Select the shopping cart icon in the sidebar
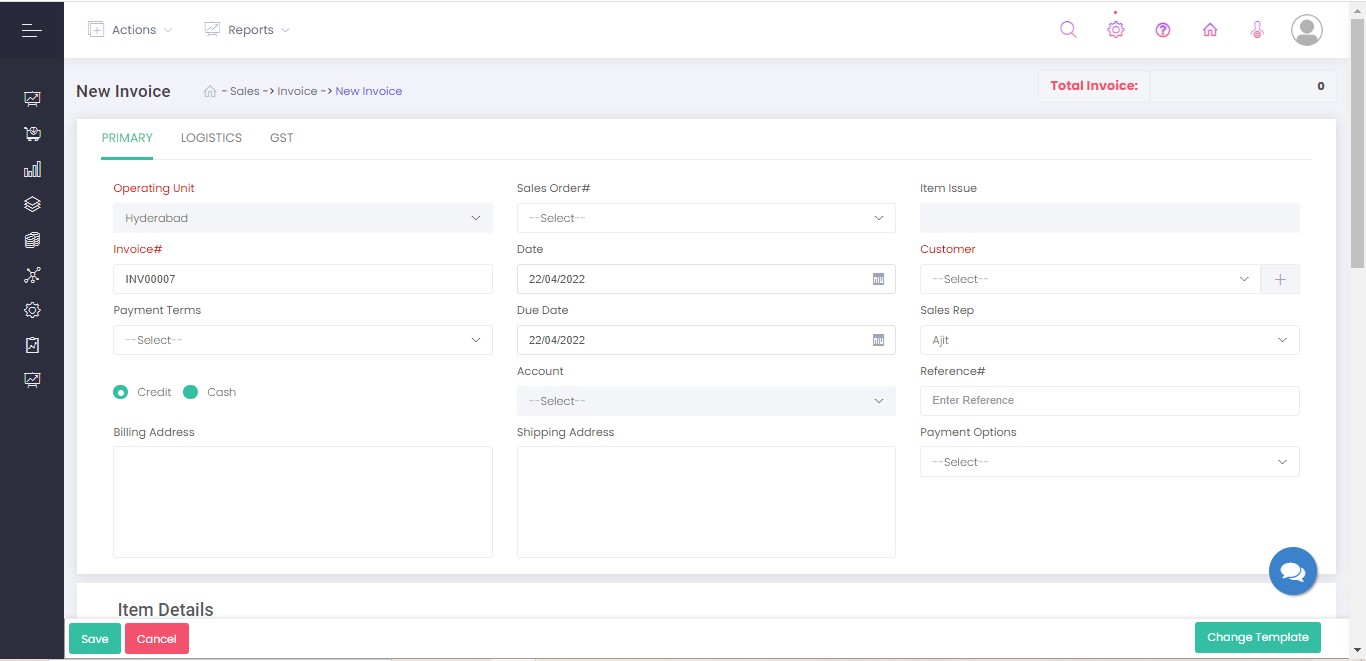 point(31,133)
